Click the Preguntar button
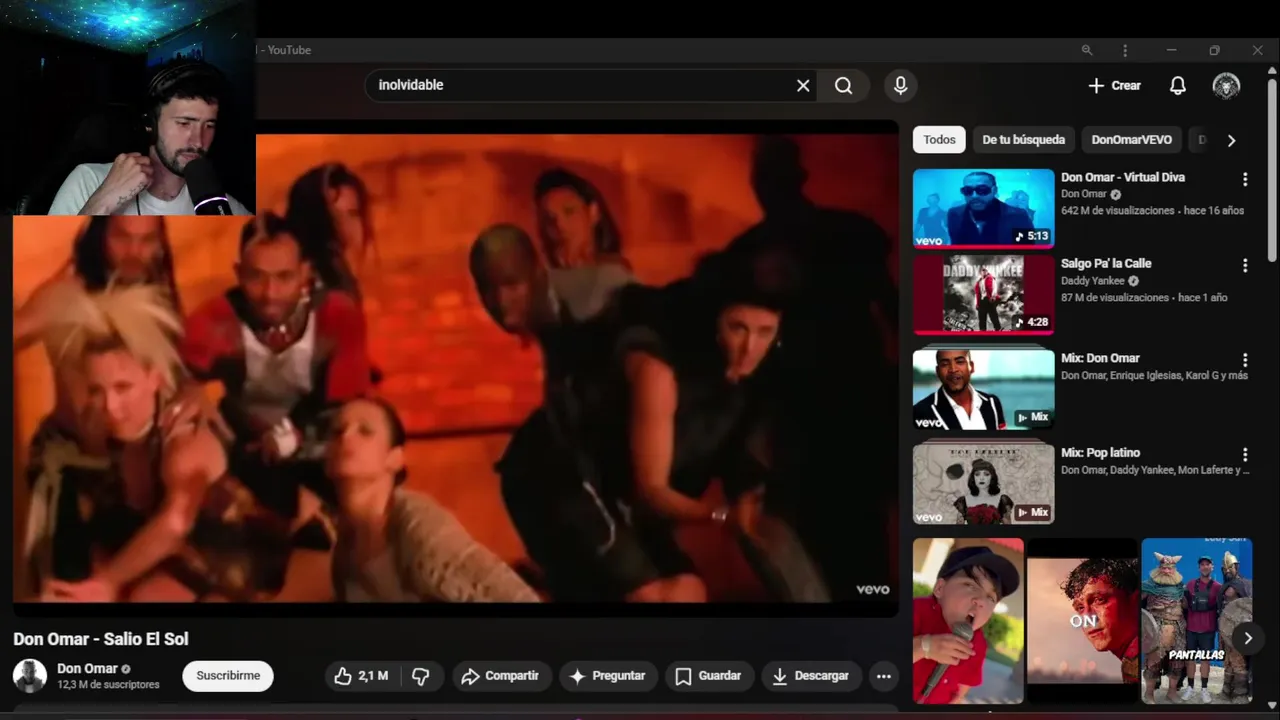The height and width of the screenshot is (720, 1280). (608, 677)
